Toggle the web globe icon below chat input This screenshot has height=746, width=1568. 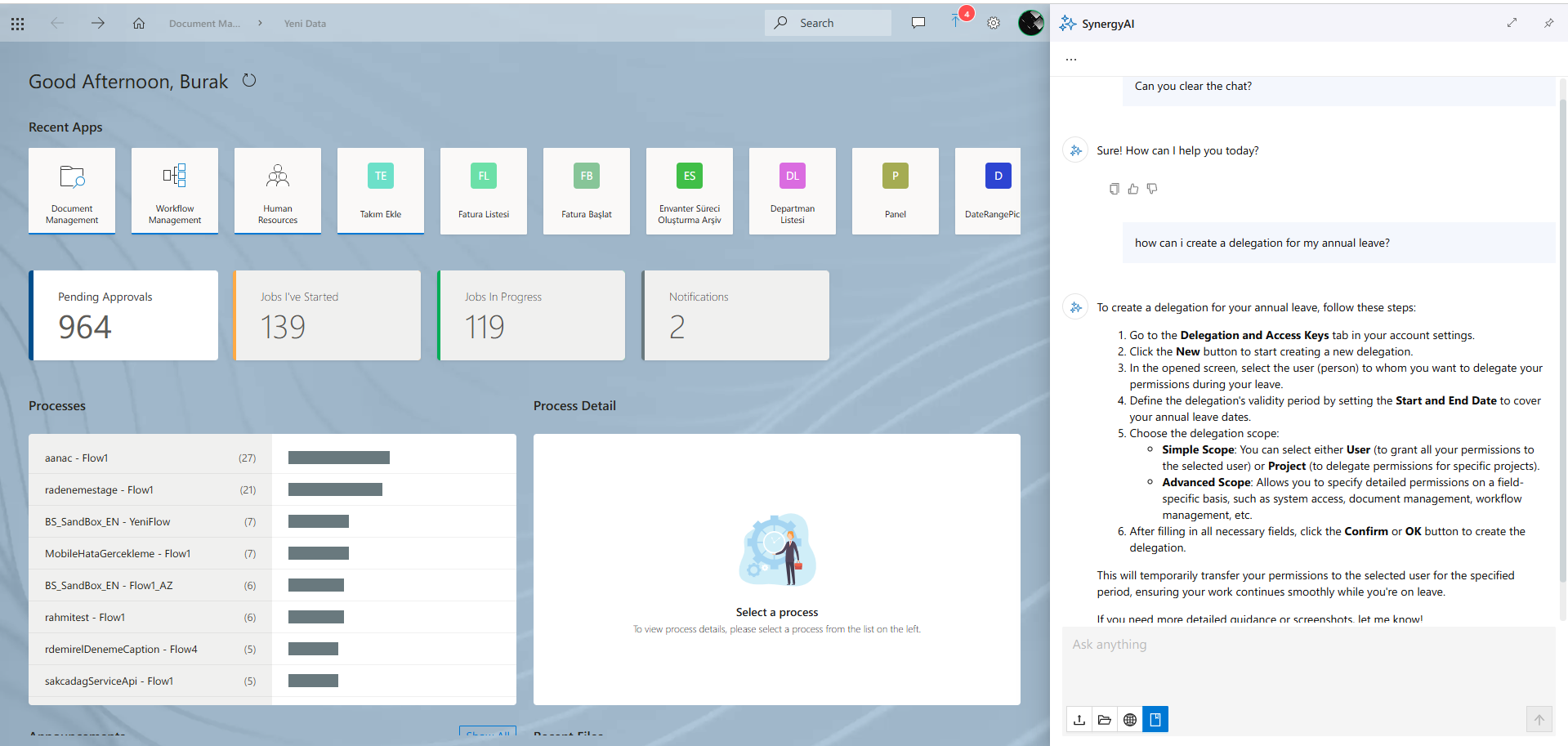tap(1130, 719)
